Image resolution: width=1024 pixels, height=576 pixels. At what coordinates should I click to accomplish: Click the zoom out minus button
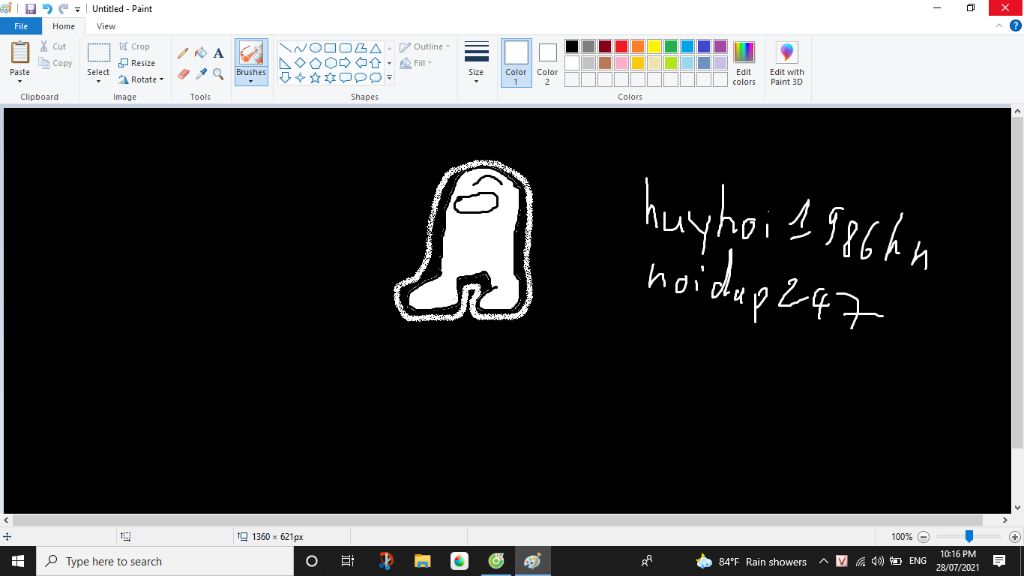click(x=923, y=537)
